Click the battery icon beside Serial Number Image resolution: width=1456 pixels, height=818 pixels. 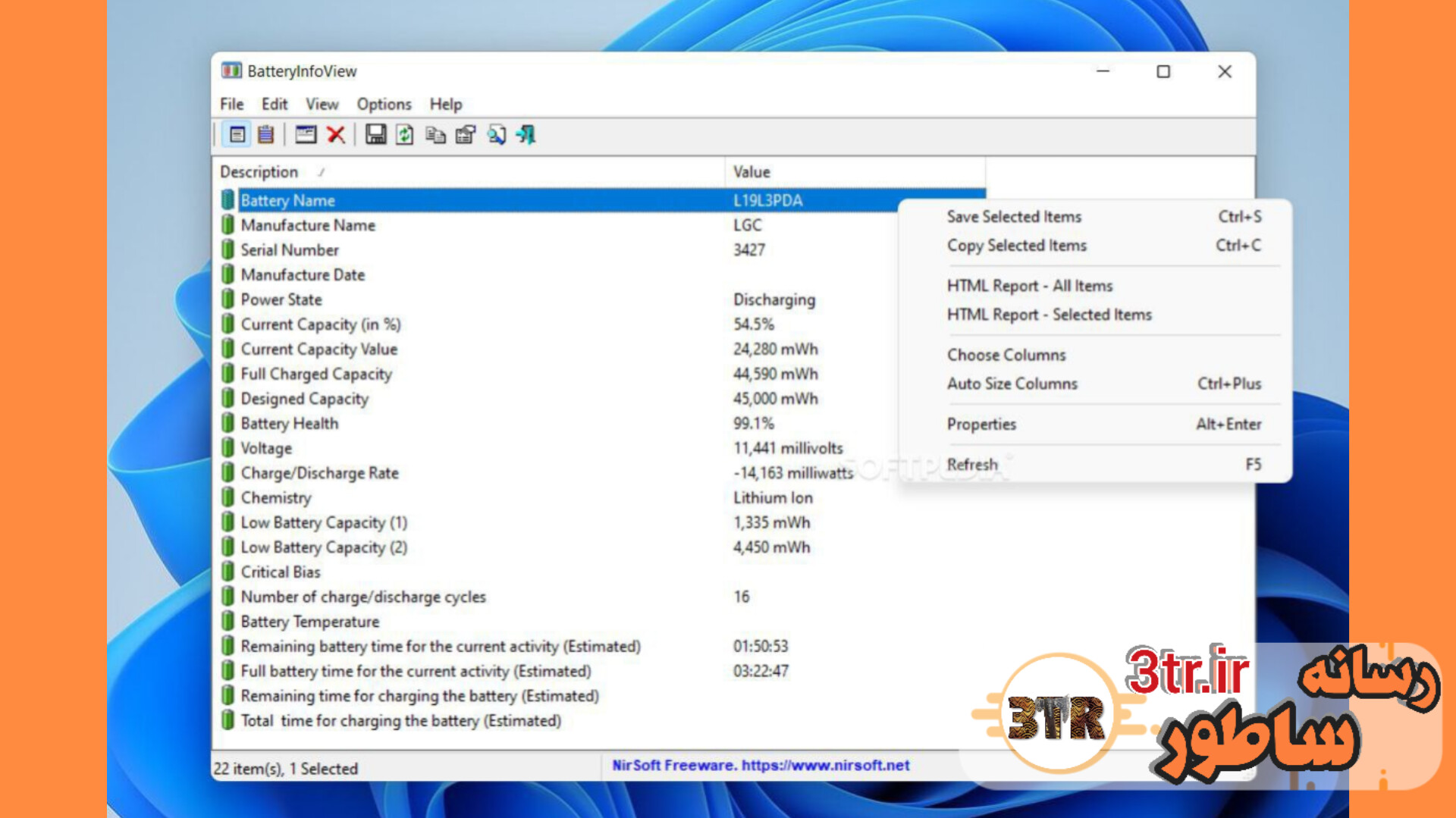(x=227, y=250)
